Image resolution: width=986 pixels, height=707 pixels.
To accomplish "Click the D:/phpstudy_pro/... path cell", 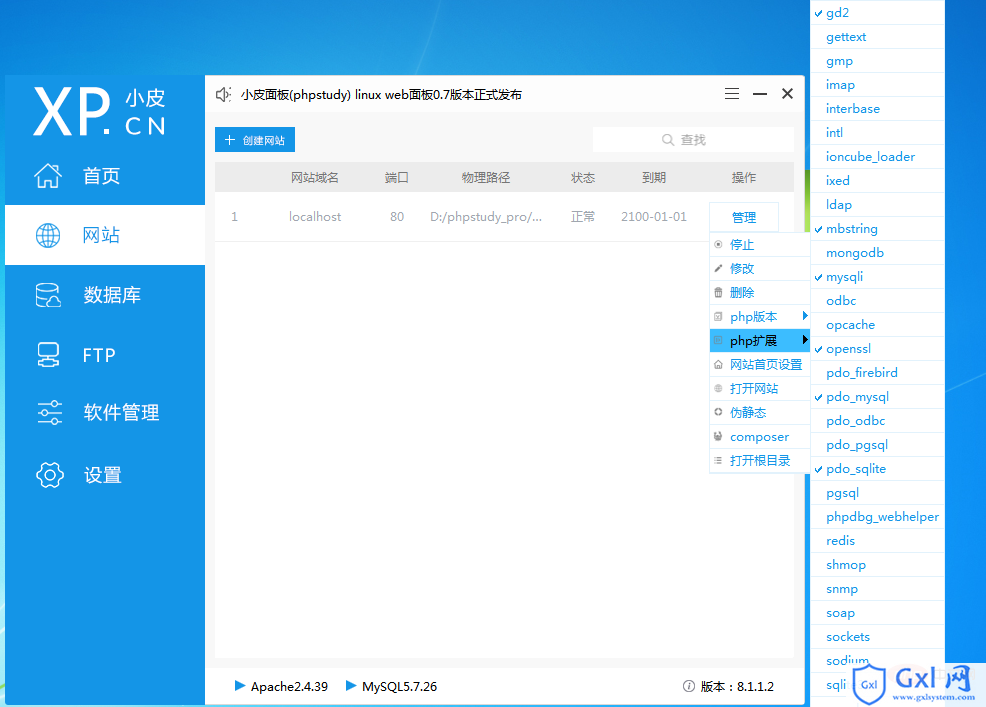I will (486, 216).
